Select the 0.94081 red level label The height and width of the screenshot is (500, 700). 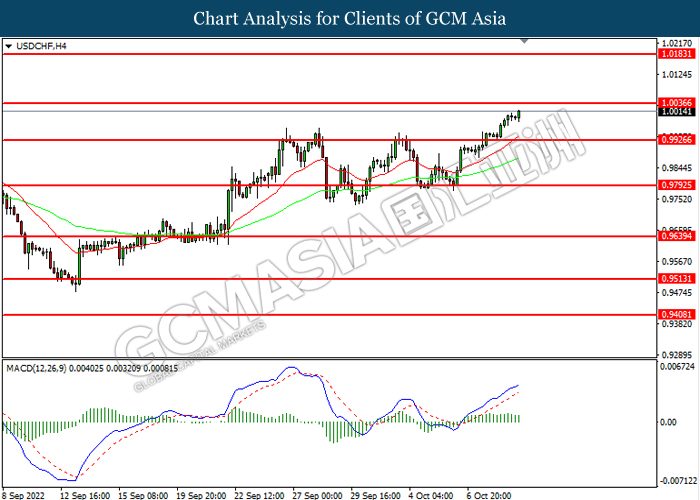(677, 315)
